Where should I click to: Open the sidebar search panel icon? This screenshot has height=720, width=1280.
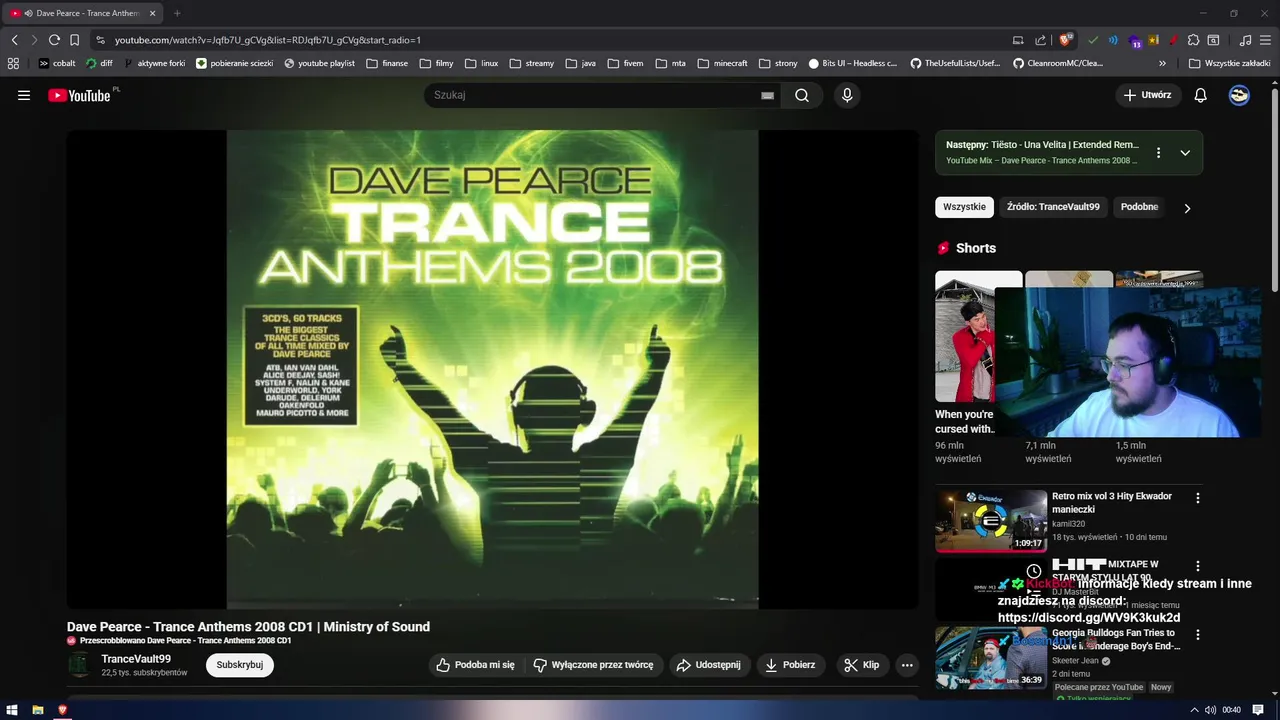1213,40
